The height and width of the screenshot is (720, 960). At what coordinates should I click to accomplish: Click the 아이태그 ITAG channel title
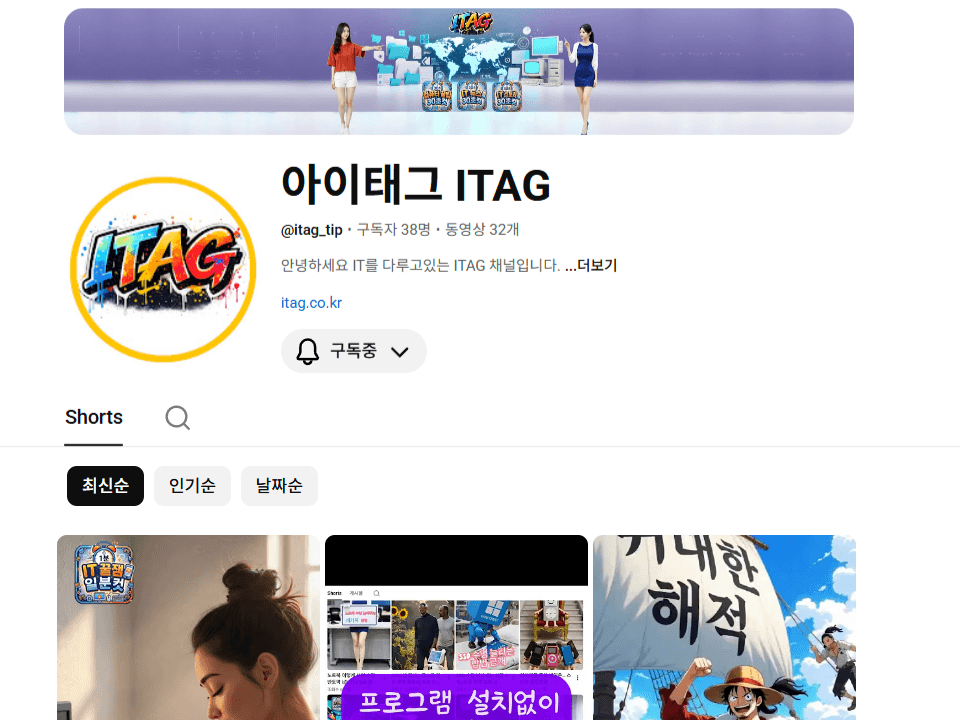tap(416, 185)
